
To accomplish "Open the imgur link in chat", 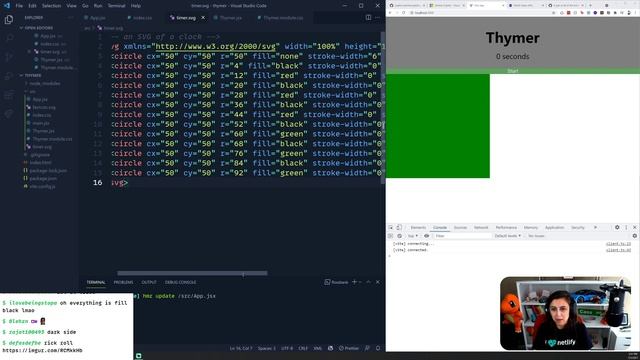I will coord(42,350).
